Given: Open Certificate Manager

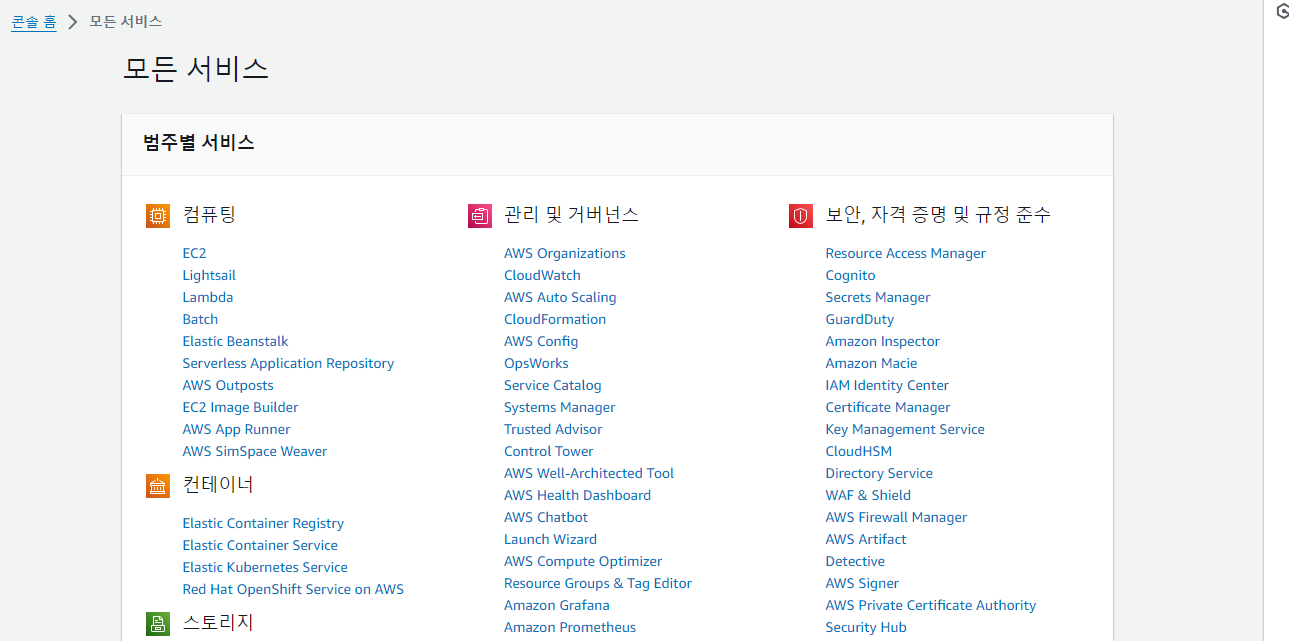Looking at the screenshot, I should point(888,407).
